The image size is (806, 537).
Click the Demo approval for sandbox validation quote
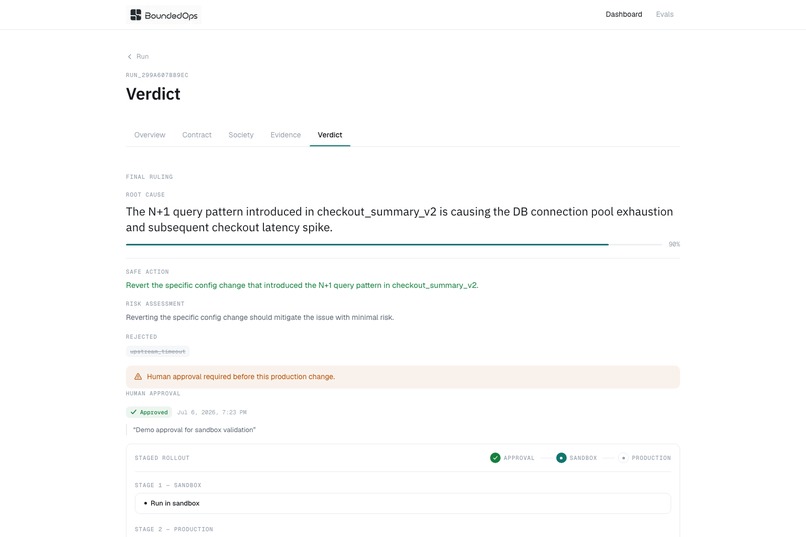click(x=194, y=430)
